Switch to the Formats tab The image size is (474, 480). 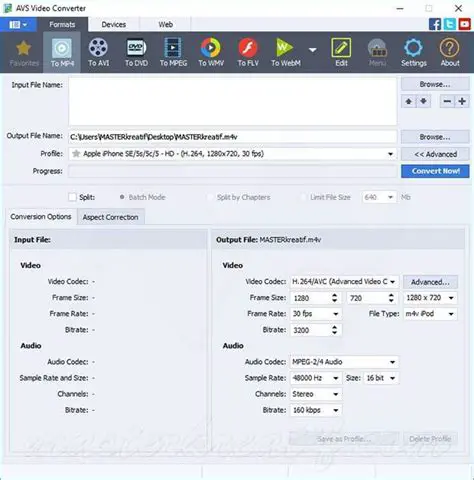tap(62, 25)
